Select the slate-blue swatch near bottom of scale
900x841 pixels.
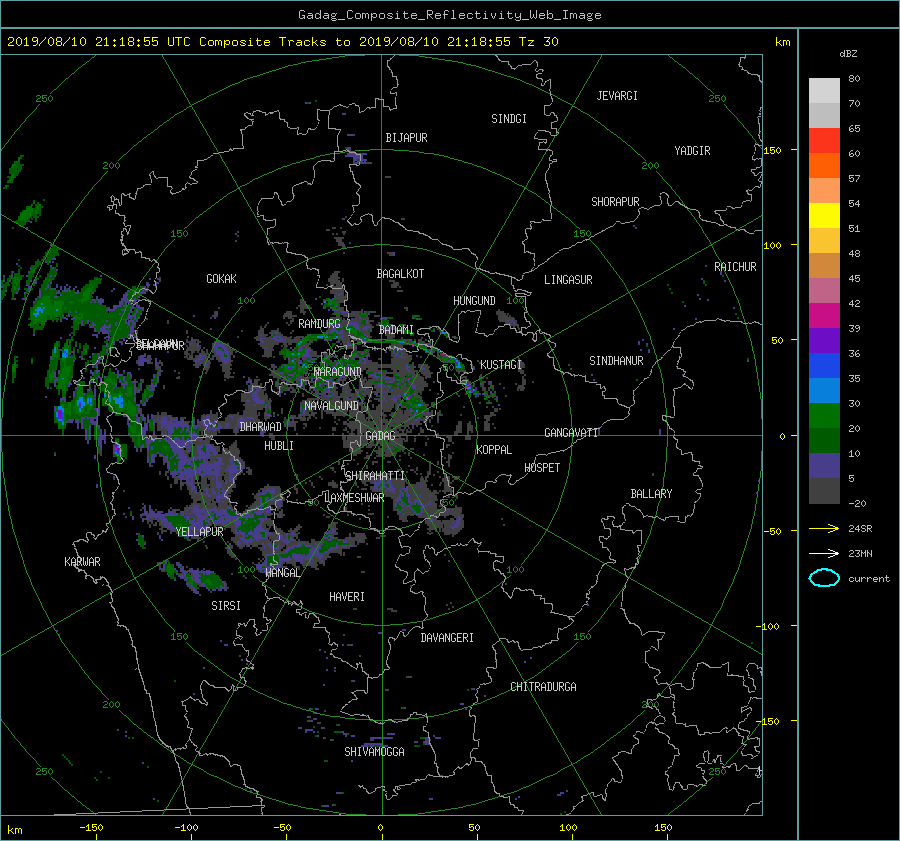click(824, 466)
